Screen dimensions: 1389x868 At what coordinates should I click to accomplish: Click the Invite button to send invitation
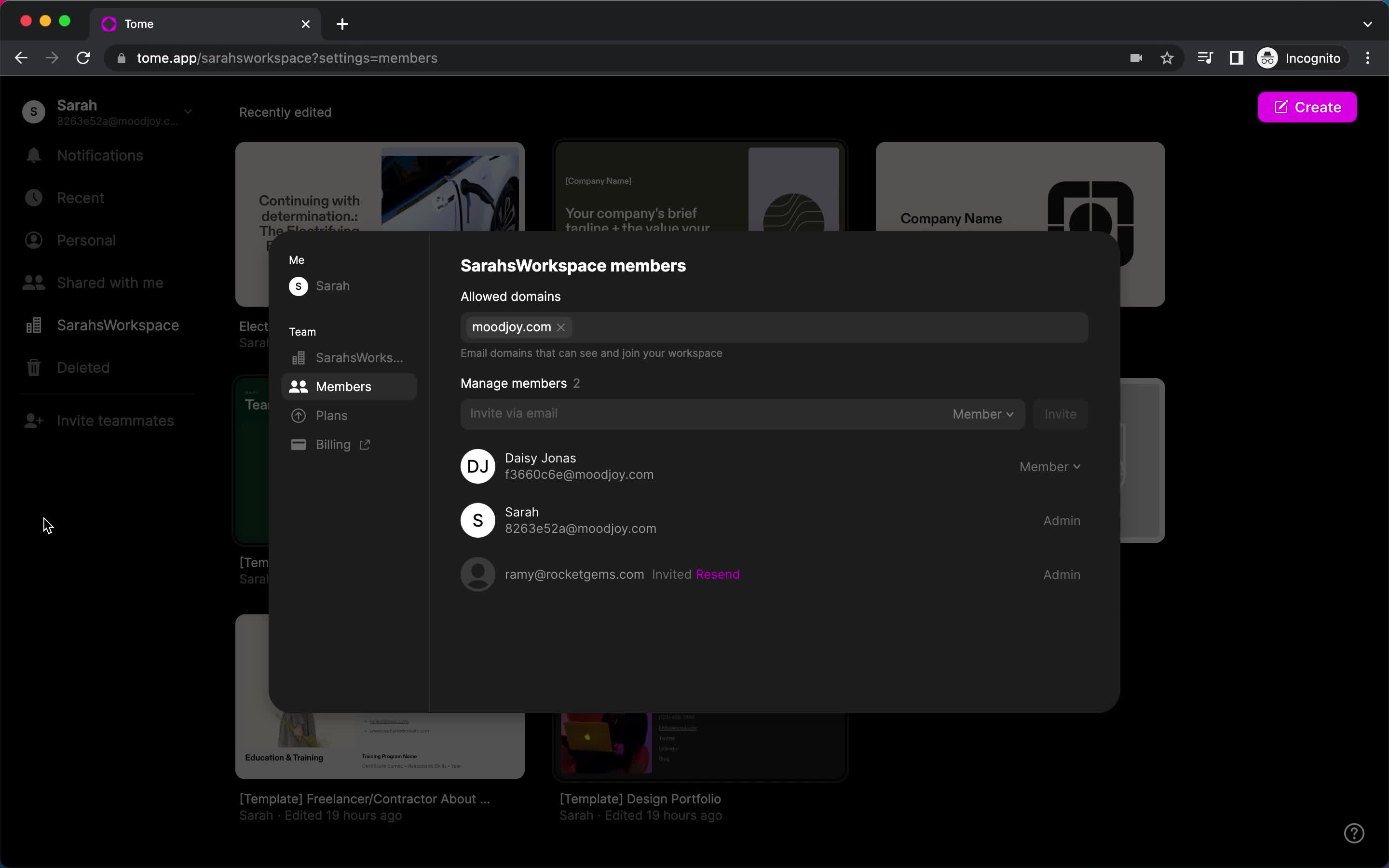coord(1060,413)
